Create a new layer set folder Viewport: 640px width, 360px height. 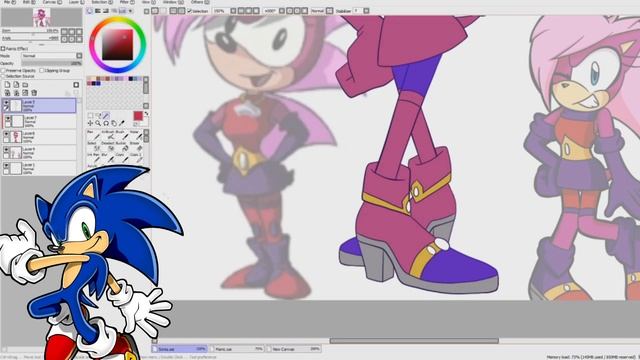25,84
